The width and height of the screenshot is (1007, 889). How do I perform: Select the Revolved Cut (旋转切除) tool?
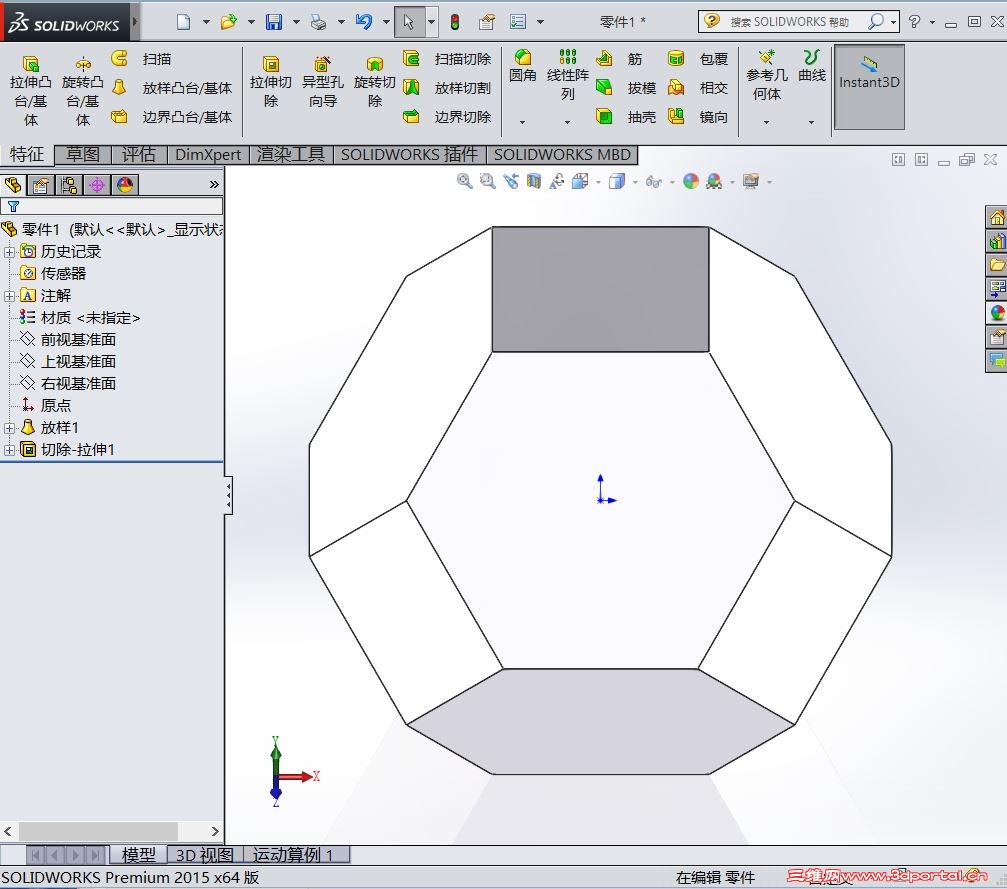point(374,82)
